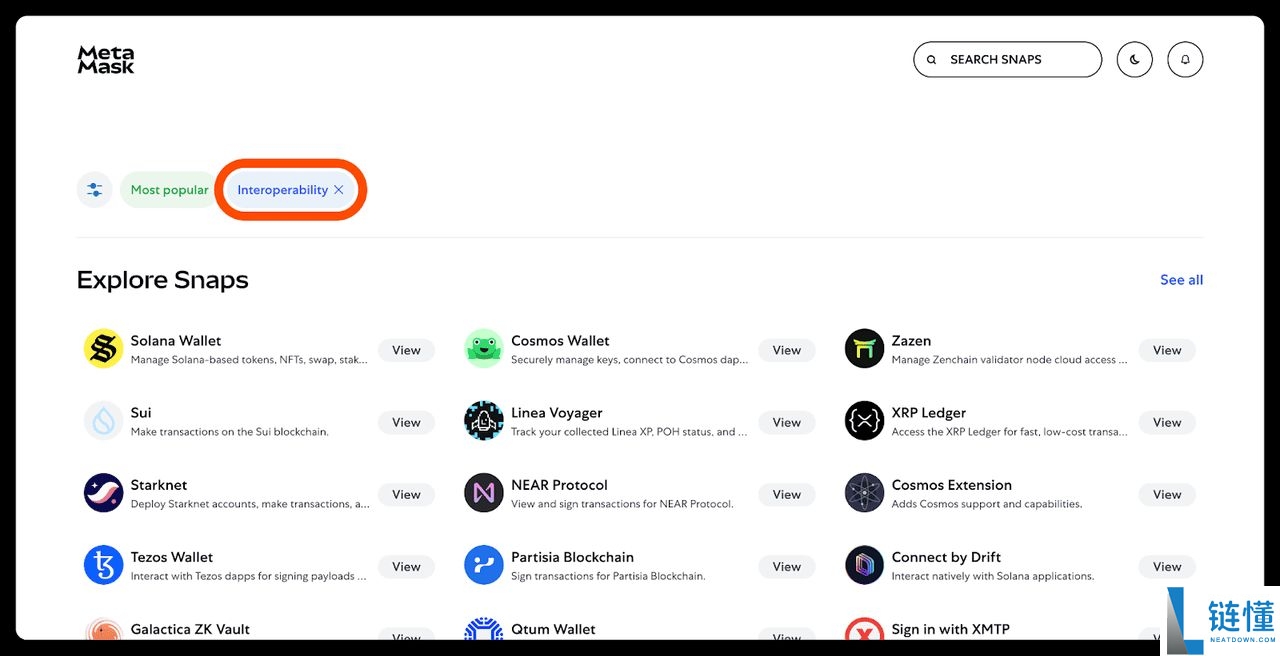1280x656 pixels.
Task: Open the Sui title
Action: 141,413
